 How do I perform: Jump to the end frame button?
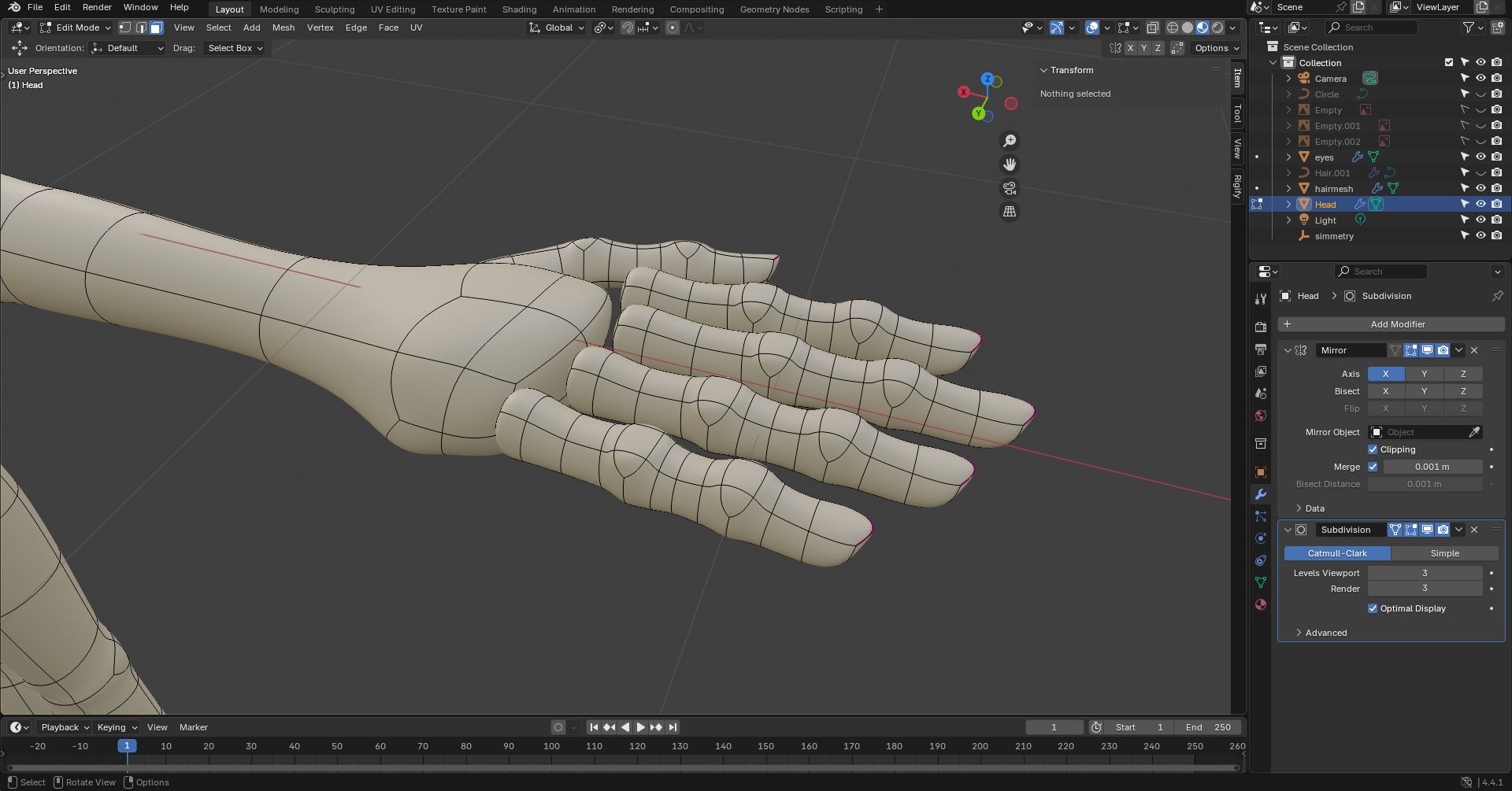pos(672,727)
